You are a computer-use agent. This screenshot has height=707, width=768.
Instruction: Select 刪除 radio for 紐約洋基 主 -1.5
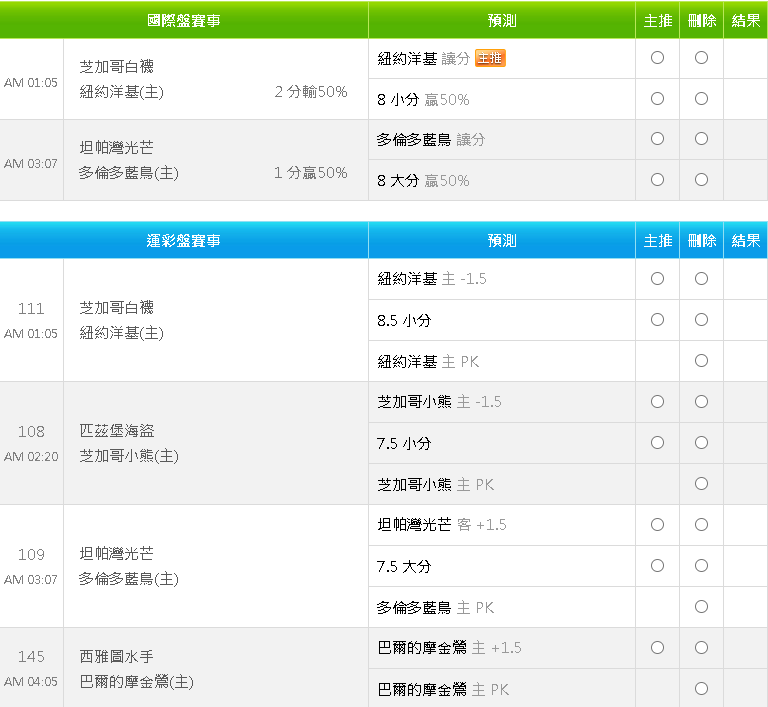point(701,279)
